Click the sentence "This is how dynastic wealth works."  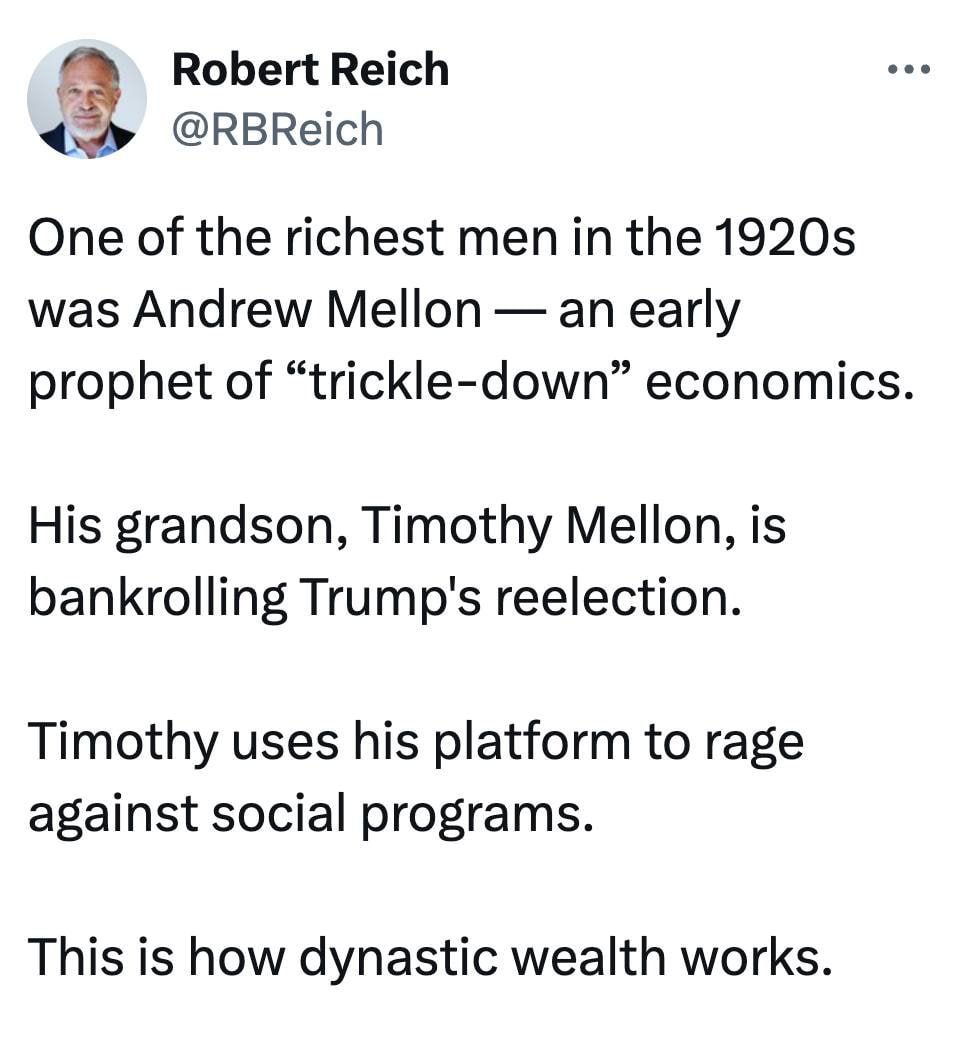[430, 958]
